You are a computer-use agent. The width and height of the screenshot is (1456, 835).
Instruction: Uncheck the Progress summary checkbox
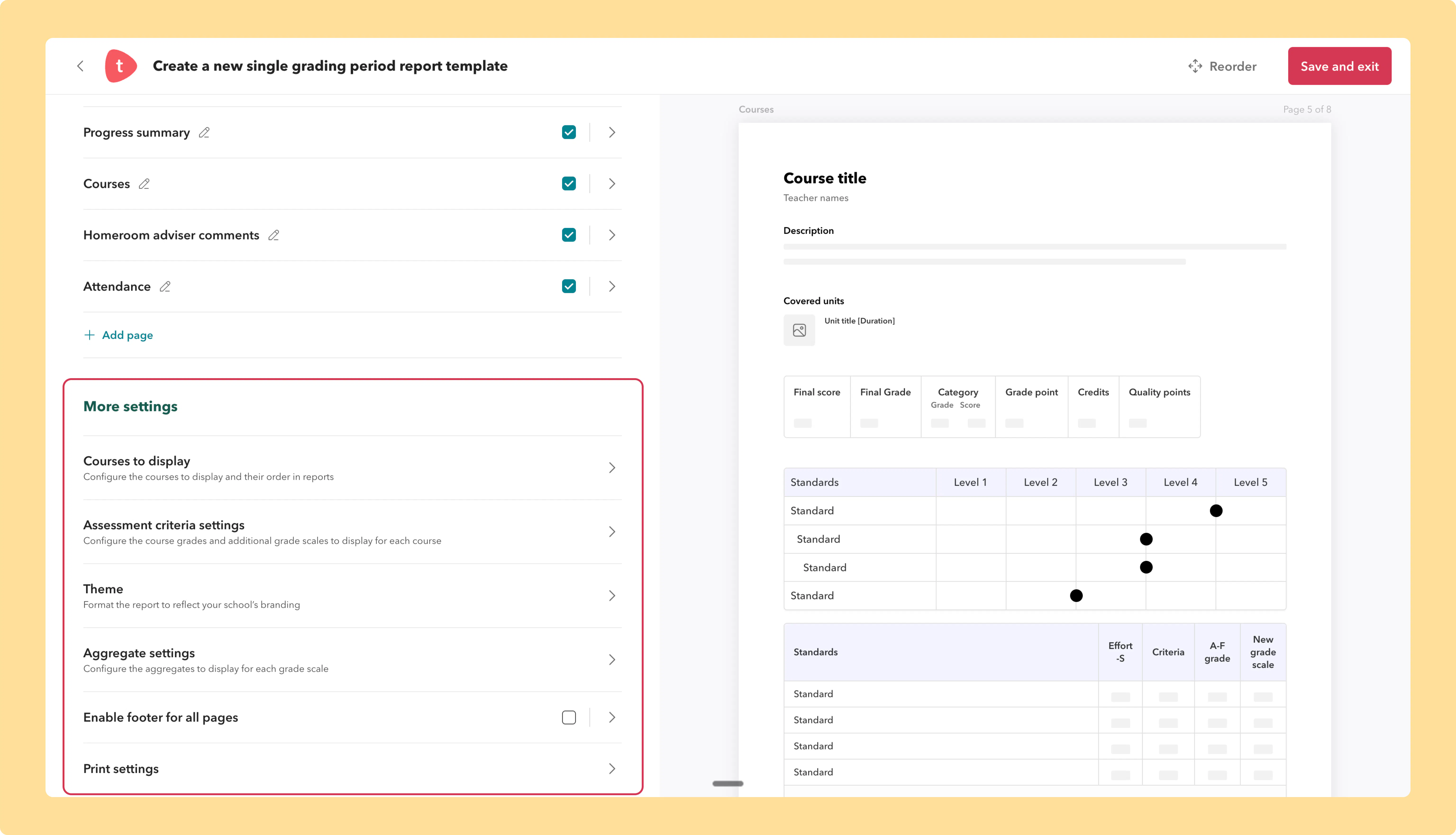click(569, 132)
